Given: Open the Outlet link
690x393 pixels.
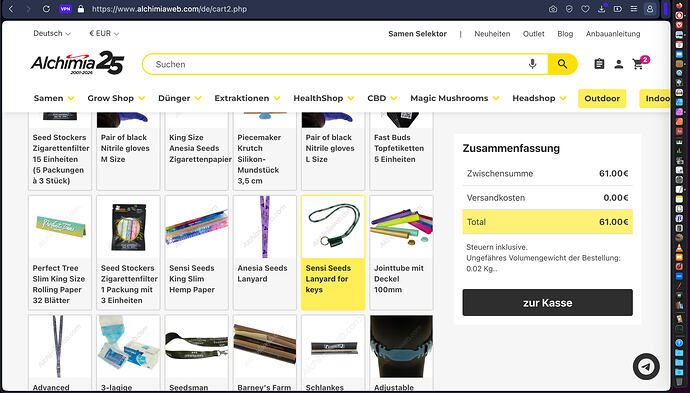Looking at the screenshot, I should [x=533, y=34].
